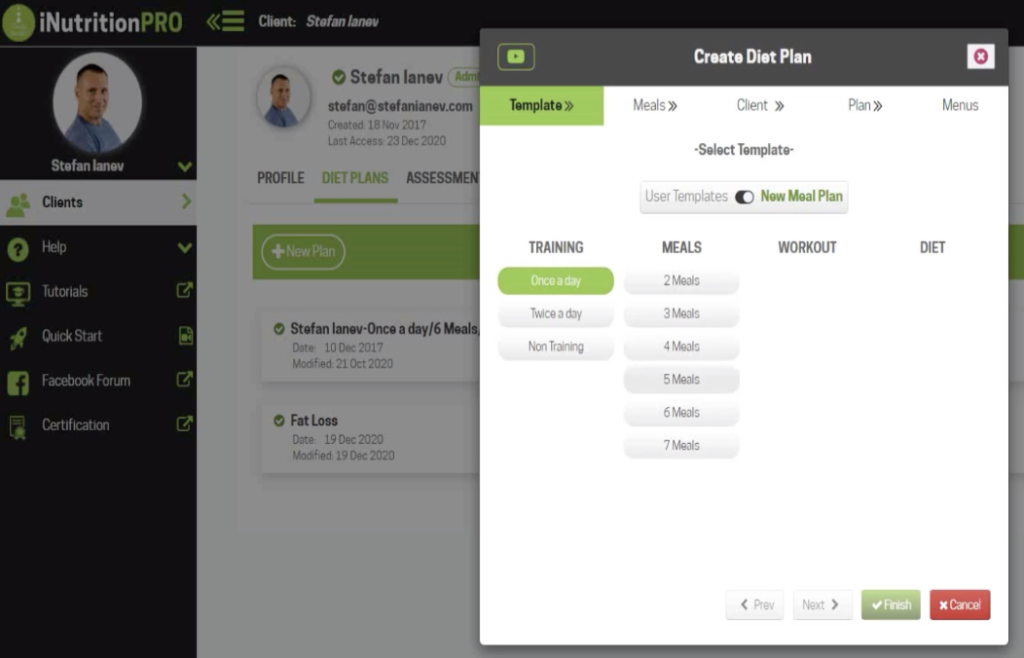Choose the 5 Meals option
Screen dimensions: 1024x658
pos(681,380)
